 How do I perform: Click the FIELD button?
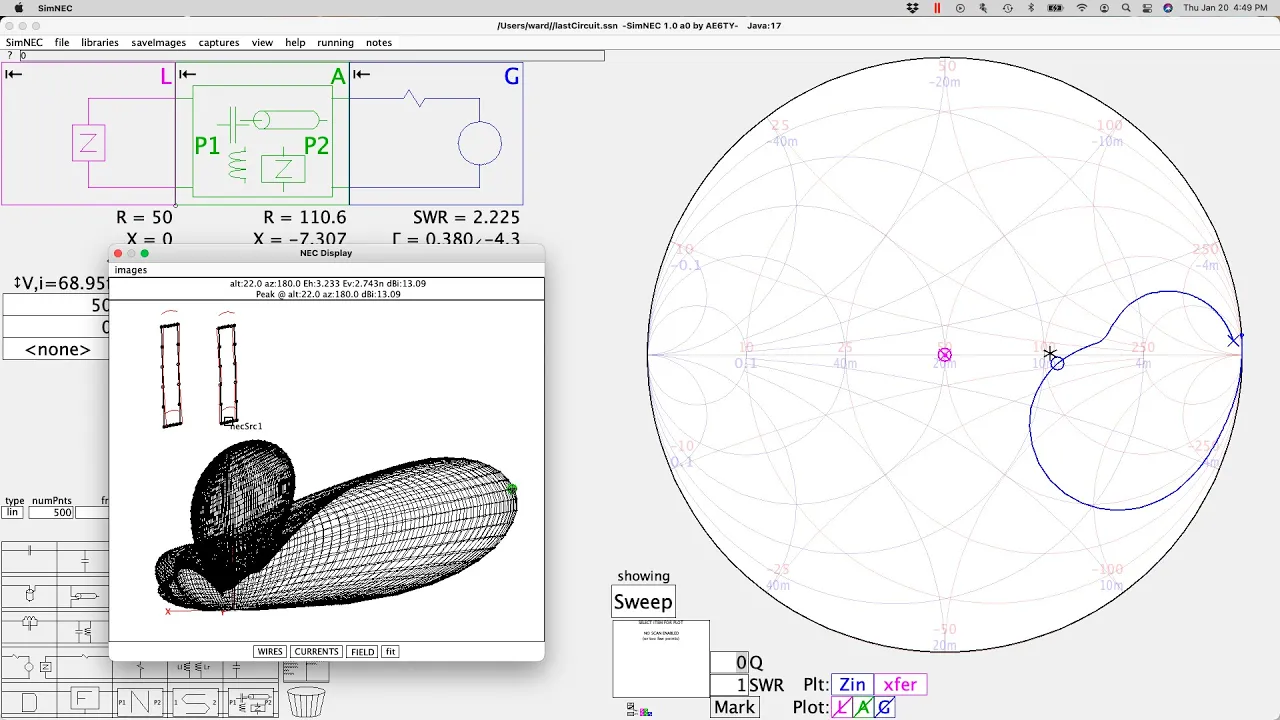(362, 652)
